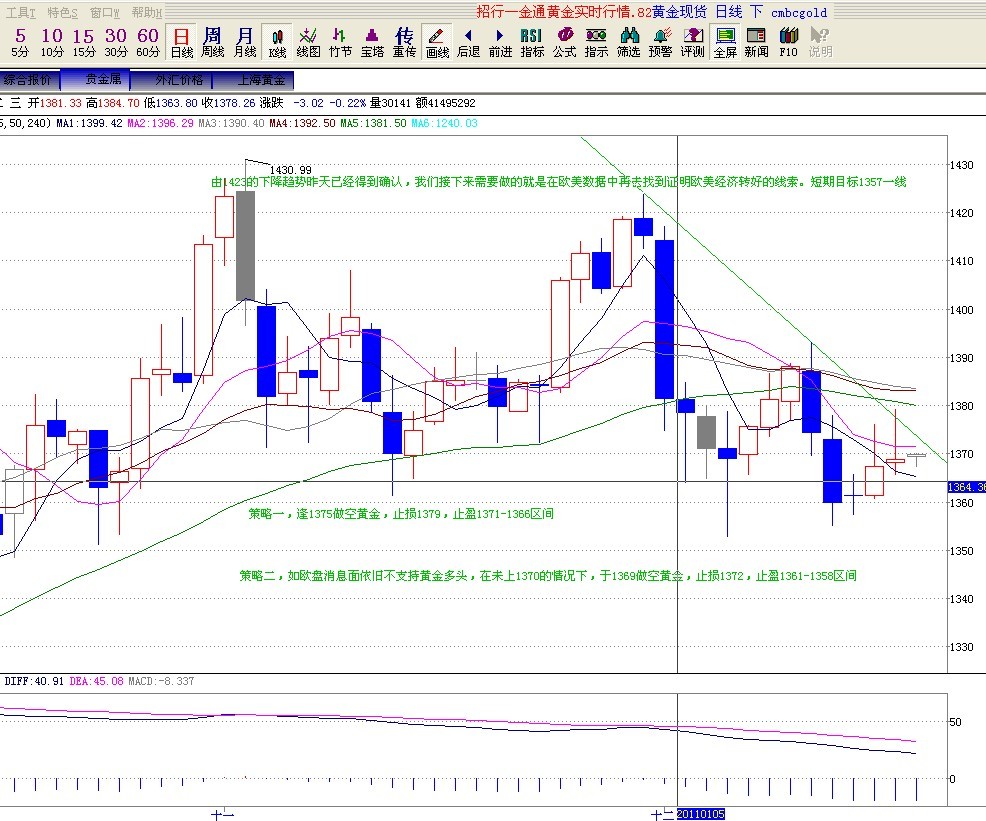Viewport: 986px width, 821px height.
Task: Click the DEA:45.08 indicator label
Action: pyautogui.click(x=96, y=681)
